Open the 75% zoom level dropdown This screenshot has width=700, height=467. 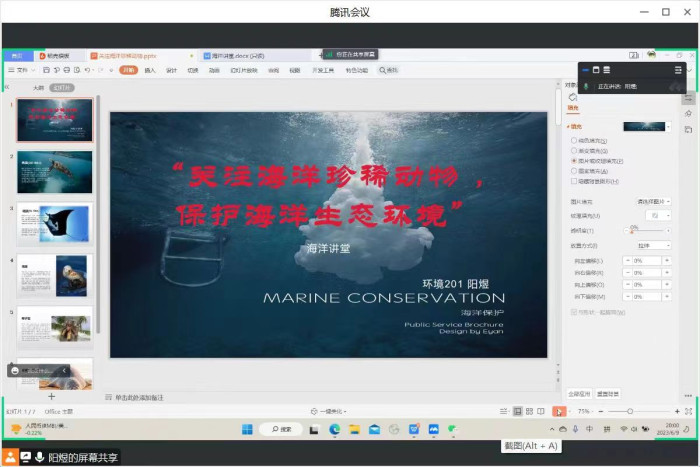pos(584,411)
